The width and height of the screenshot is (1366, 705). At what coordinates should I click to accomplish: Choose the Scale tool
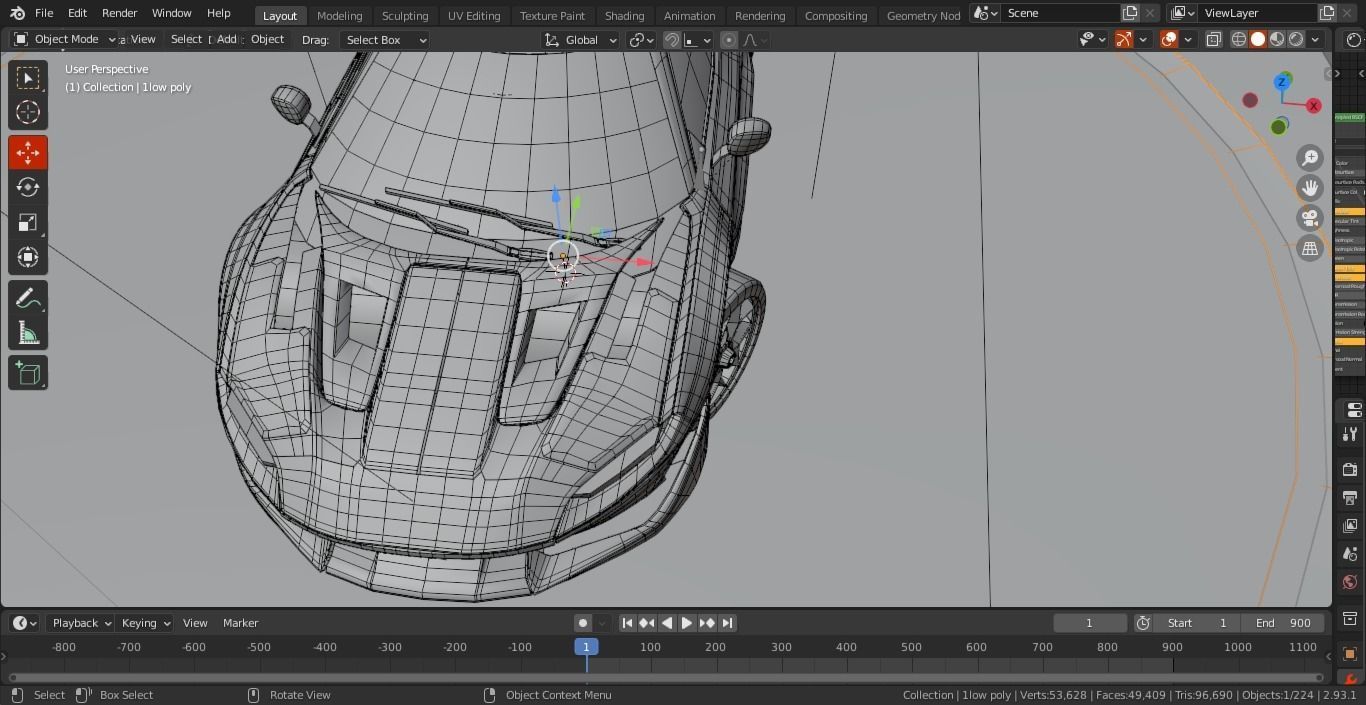(28, 223)
